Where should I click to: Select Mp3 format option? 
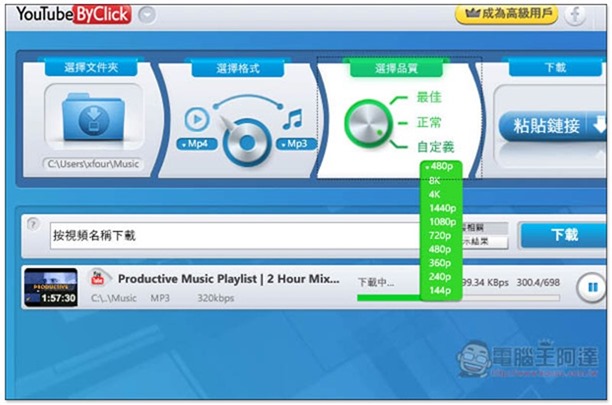click(x=300, y=144)
